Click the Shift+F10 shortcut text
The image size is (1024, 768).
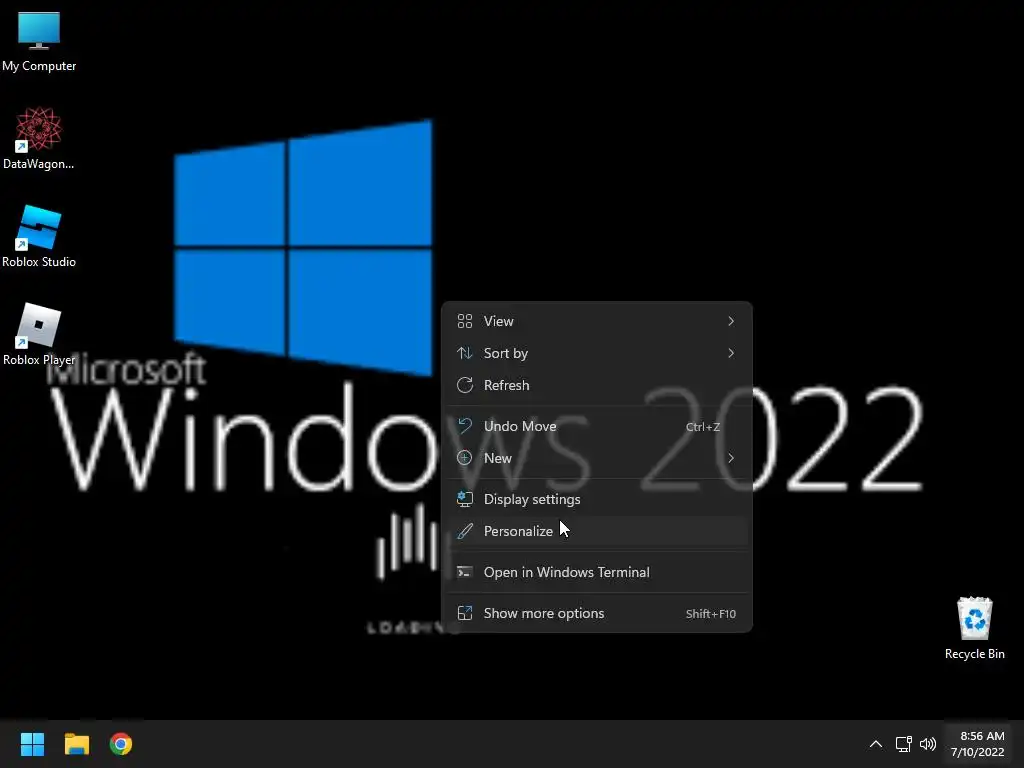click(x=711, y=614)
